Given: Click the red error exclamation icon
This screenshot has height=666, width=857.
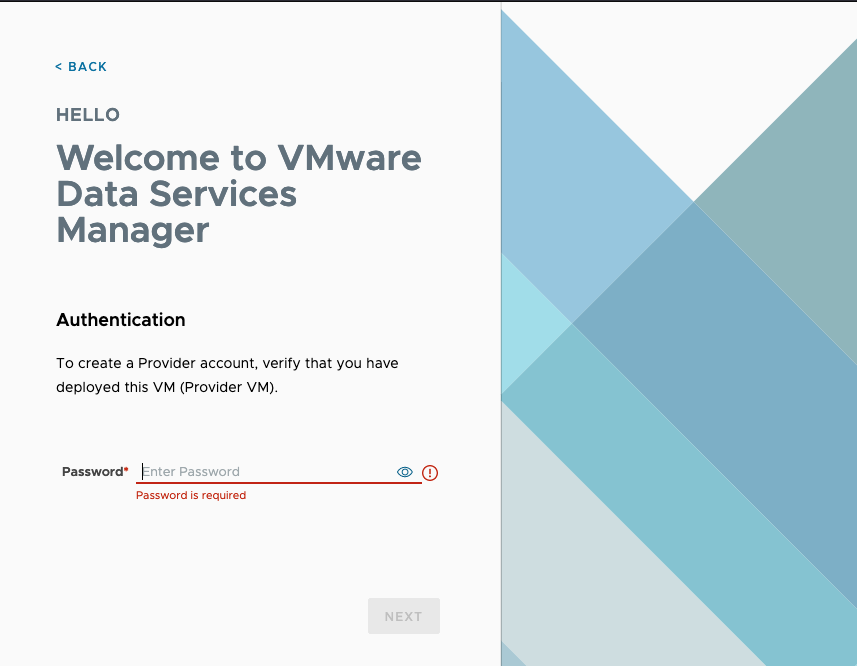Looking at the screenshot, I should point(430,473).
